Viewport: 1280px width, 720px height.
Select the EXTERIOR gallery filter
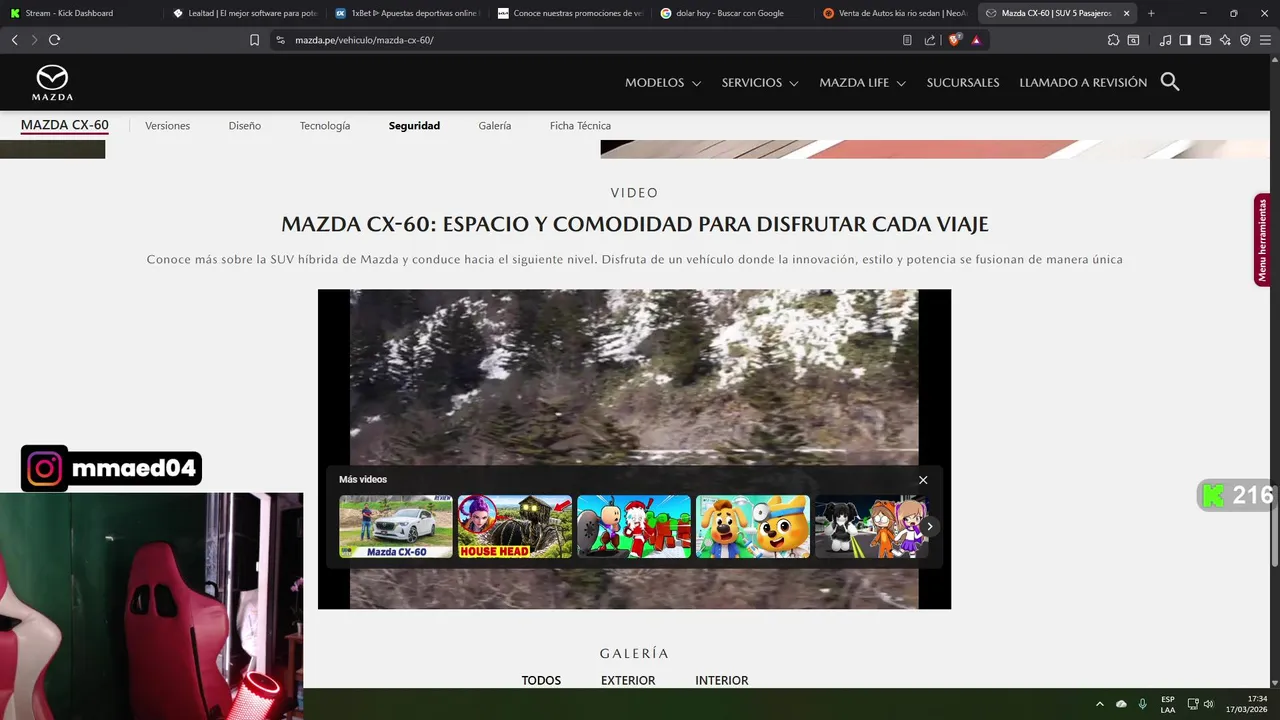pos(628,680)
